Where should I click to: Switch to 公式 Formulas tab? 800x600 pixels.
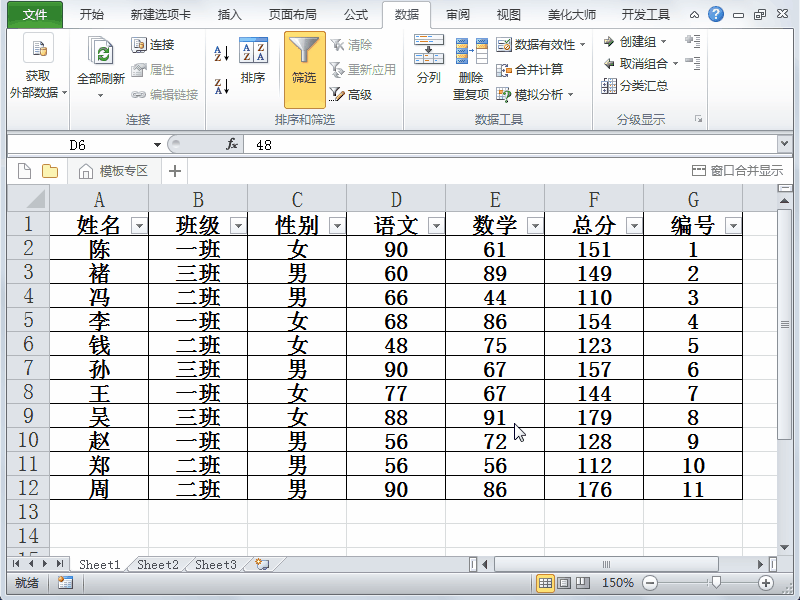coord(356,15)
